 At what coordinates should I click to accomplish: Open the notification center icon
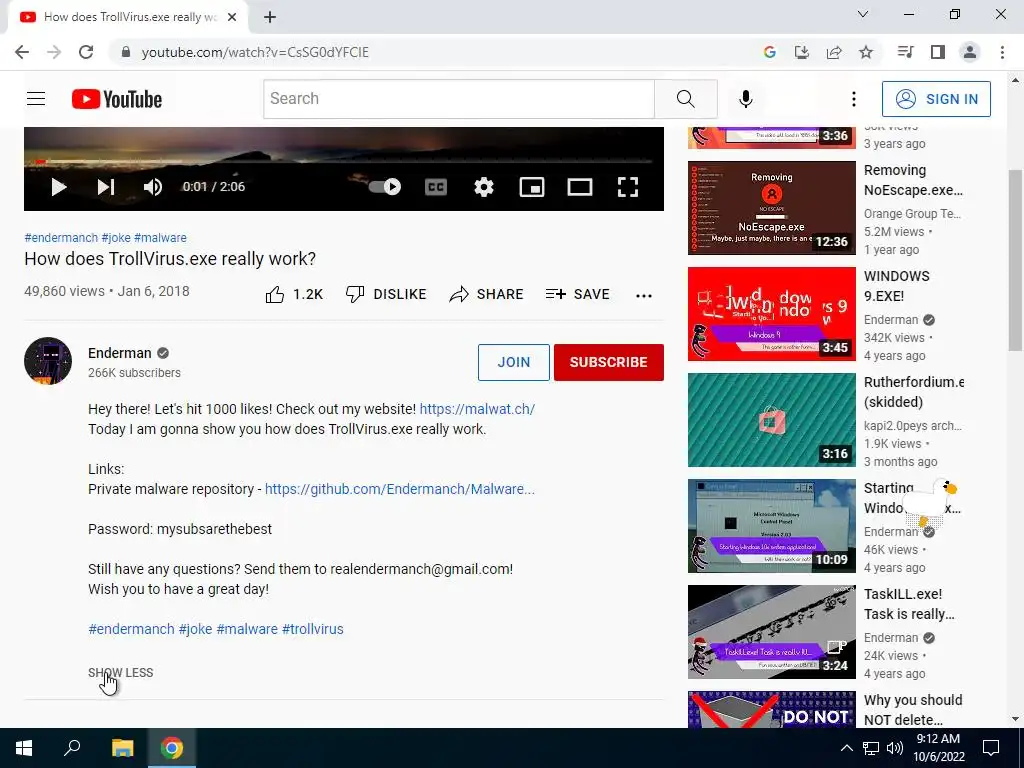991,748
